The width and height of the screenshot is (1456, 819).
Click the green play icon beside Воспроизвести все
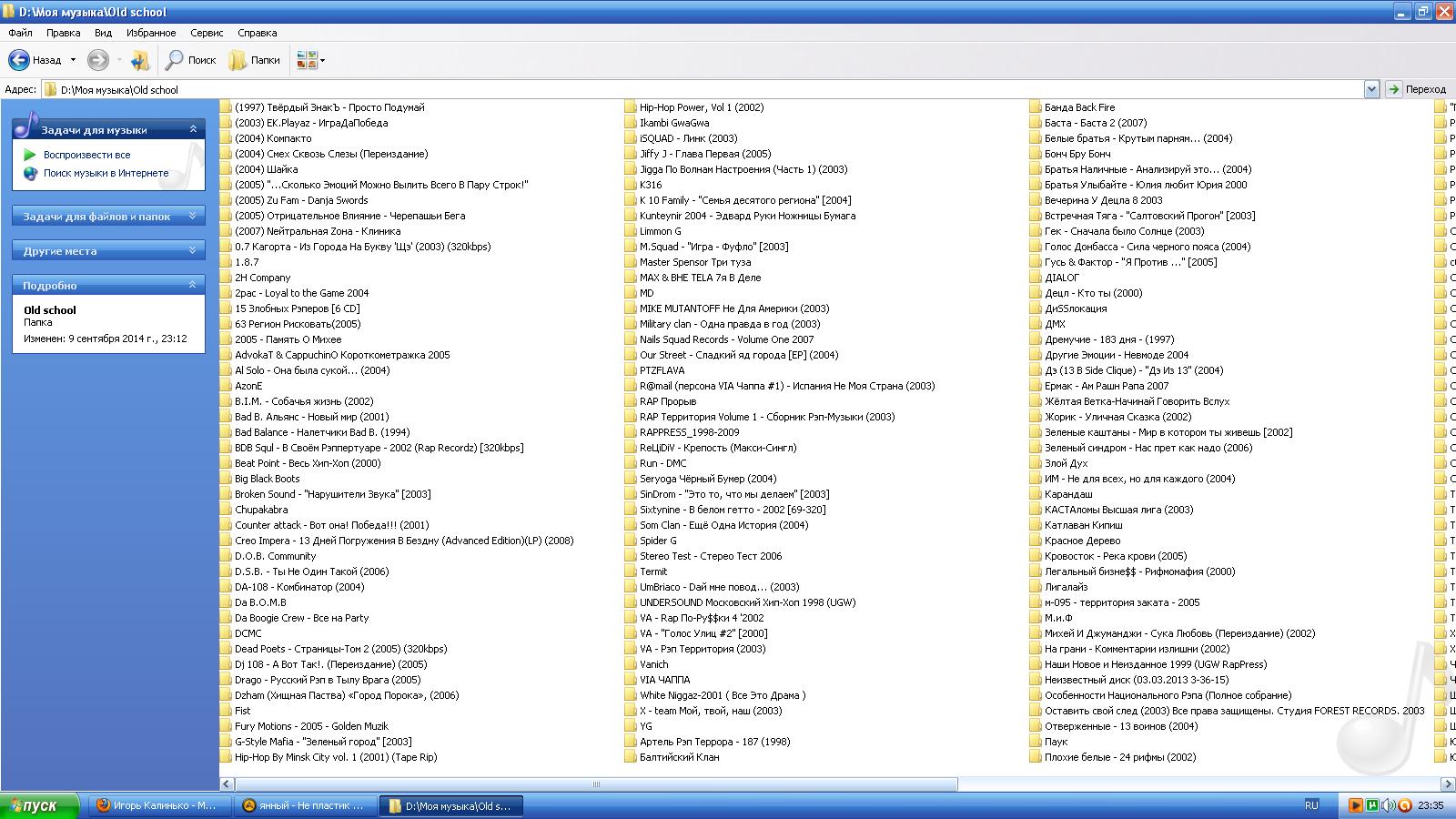pyautogui.click(x=30, y=155)
